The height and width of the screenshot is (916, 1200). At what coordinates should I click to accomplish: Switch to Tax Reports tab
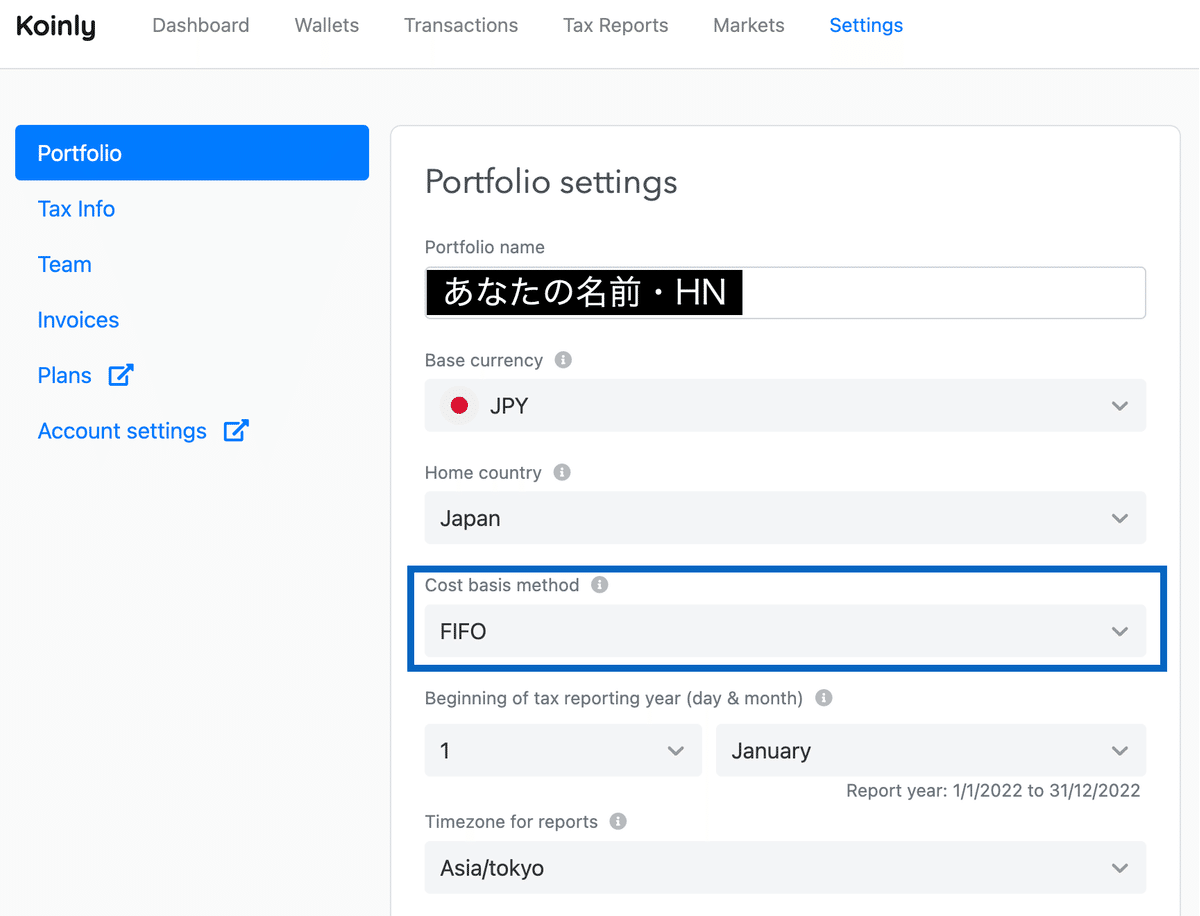(x=616, y=26)
